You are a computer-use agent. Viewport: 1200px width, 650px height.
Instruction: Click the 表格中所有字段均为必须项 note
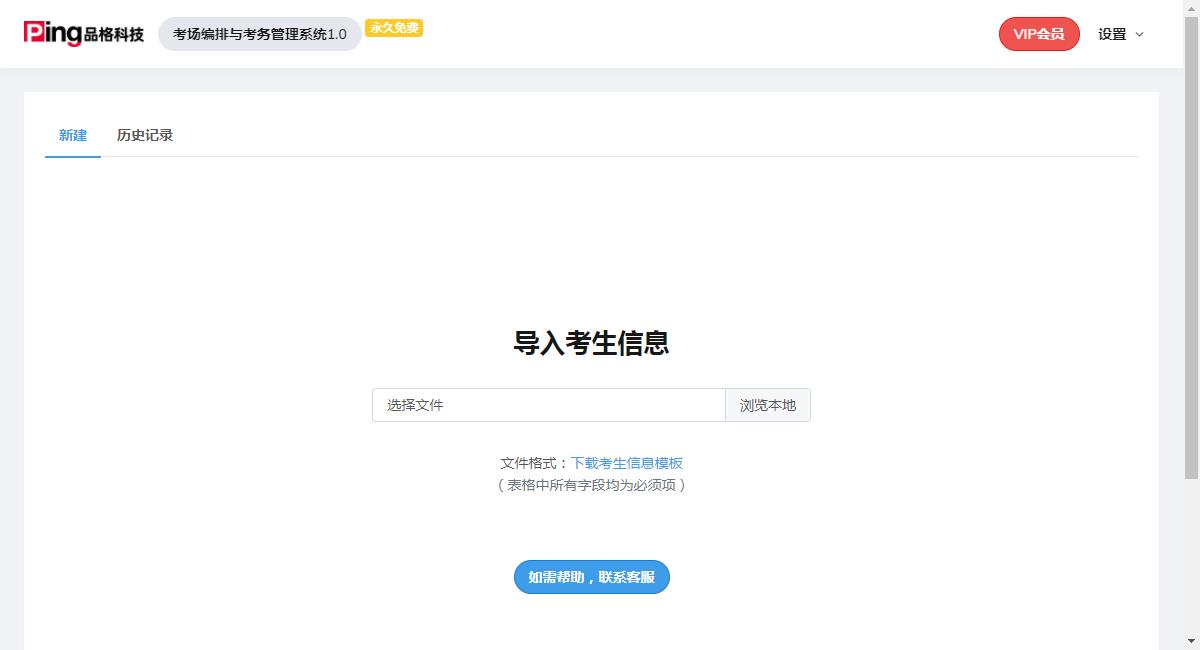pos(591,485)
